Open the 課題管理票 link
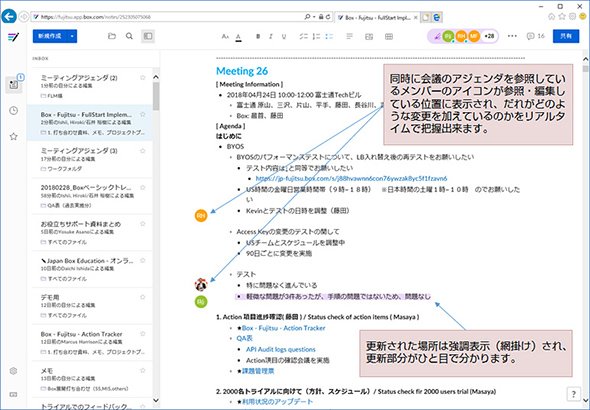The width and height of the screenshot is (590, 410). coord(258,371)
